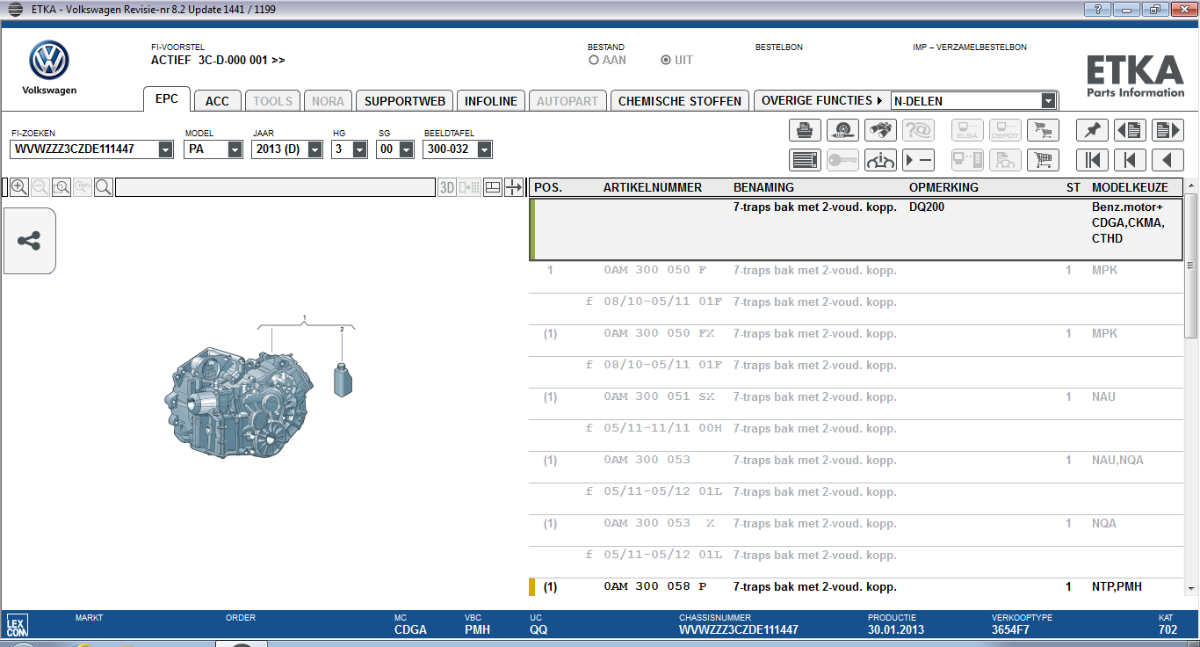Click the BENAMING column header
This screenshot has height=647, width=1200.
coord(763,187)
